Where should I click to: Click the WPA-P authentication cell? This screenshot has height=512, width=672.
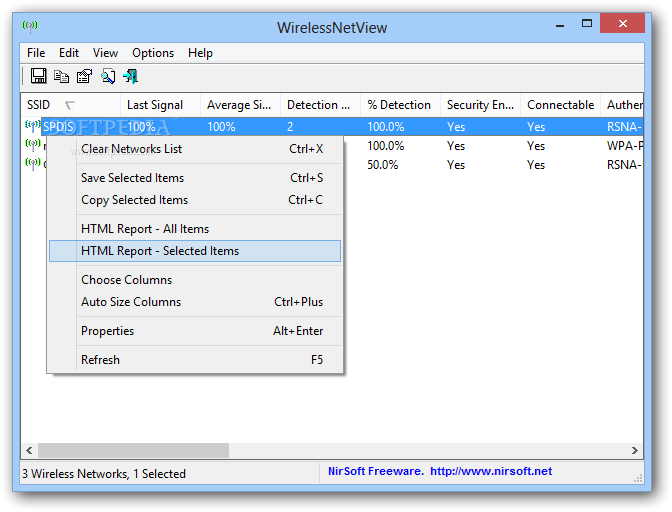[x=625, y=146]
